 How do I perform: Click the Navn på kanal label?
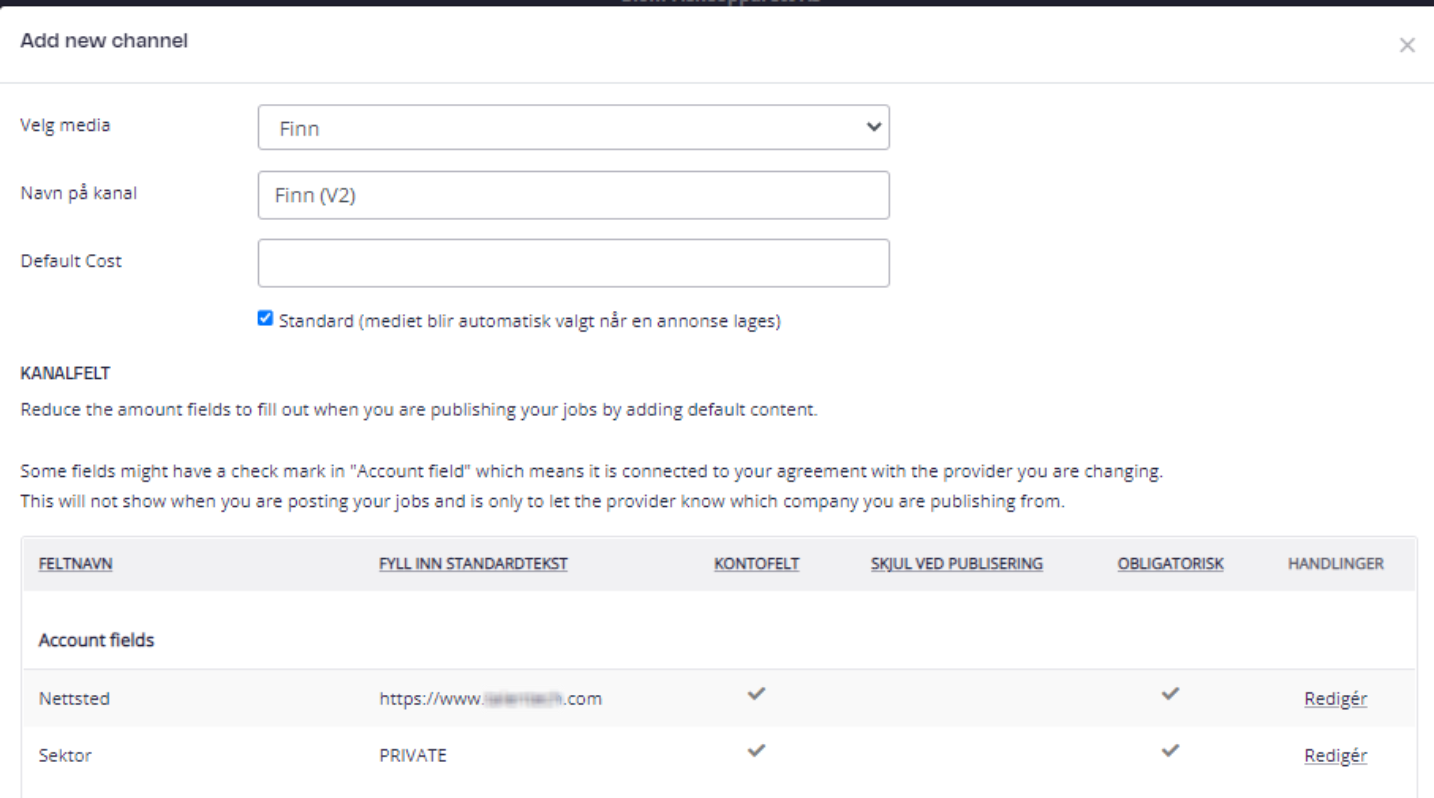[x=79, y=193]
